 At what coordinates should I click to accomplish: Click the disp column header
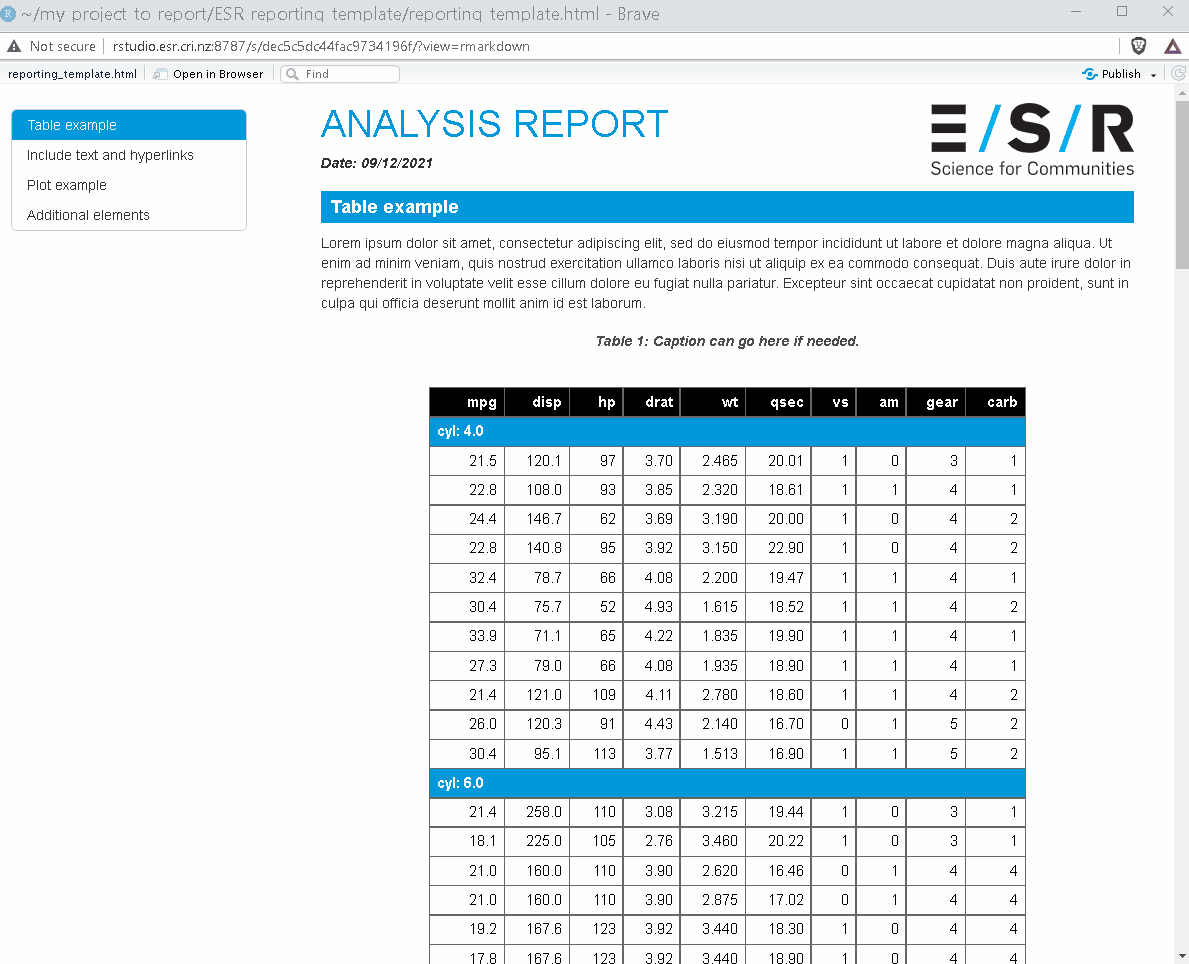tap(537, 402)
